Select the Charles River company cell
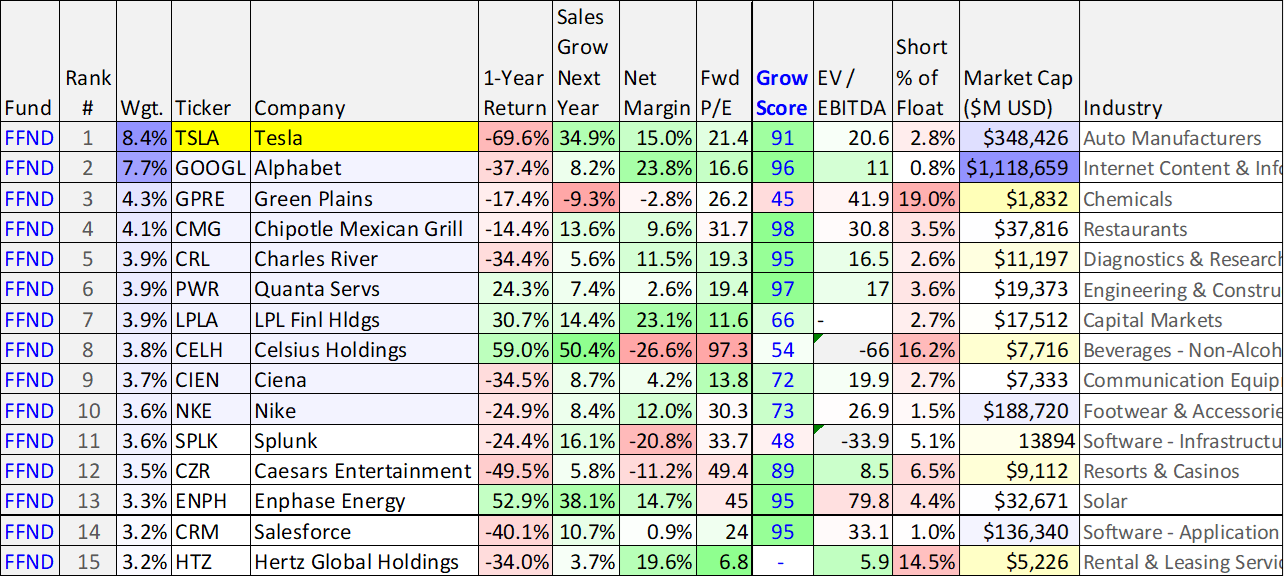The height and width of the screenshot is (577, 1284). pos(365,259)
